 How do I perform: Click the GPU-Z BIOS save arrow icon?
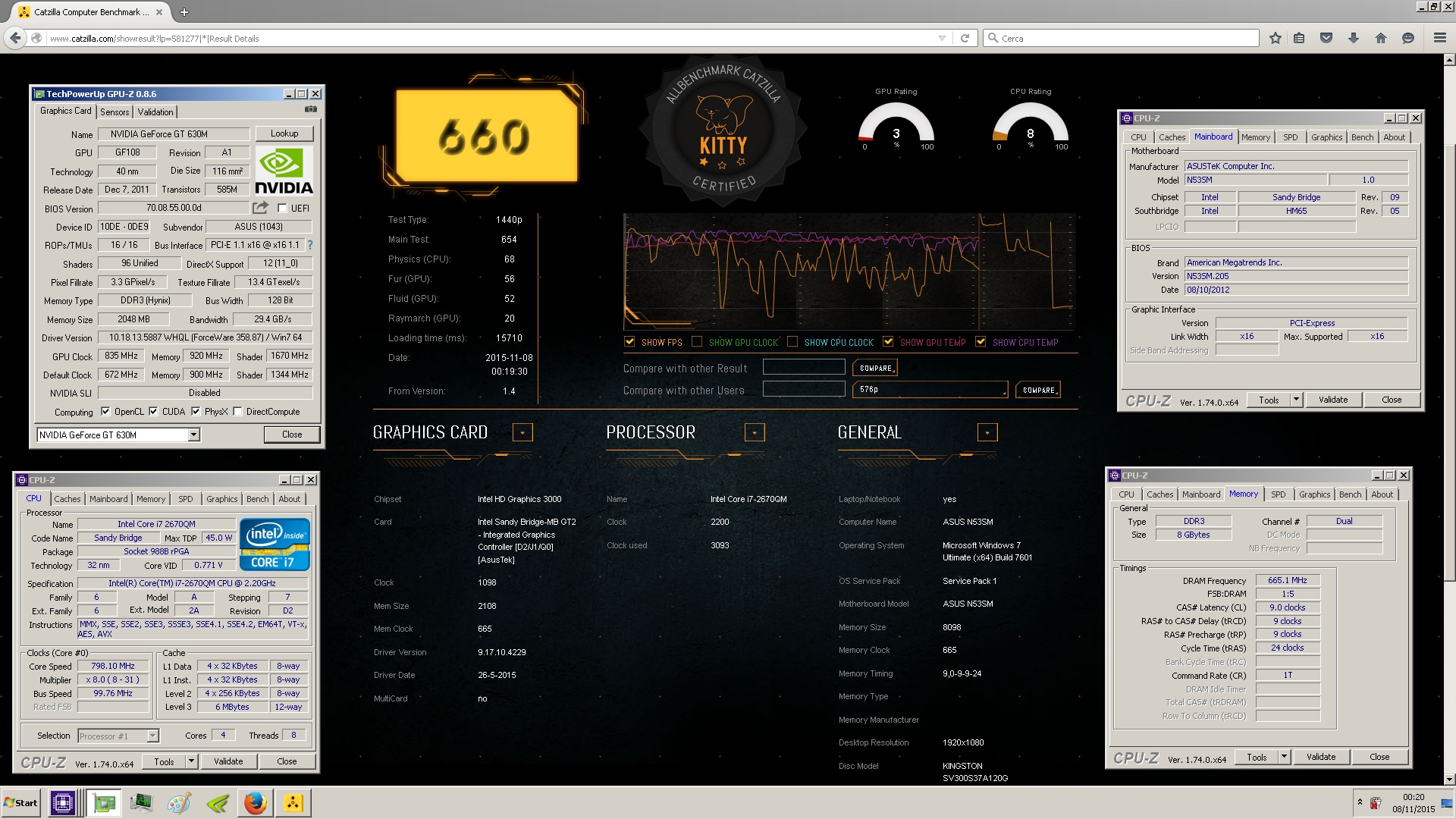(260, 207)
